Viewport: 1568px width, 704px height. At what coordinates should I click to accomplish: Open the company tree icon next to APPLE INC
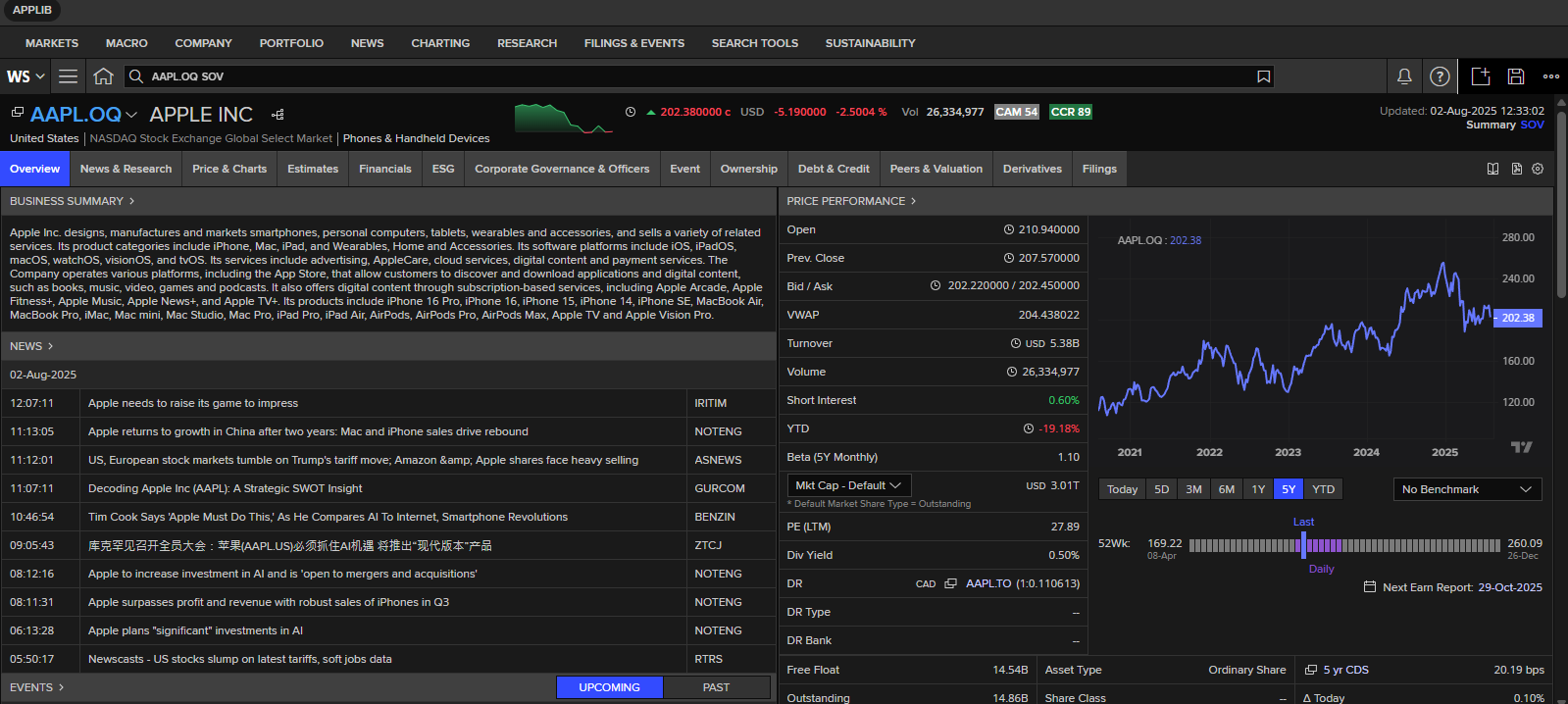pyautogui.click(x=278, y=115)
